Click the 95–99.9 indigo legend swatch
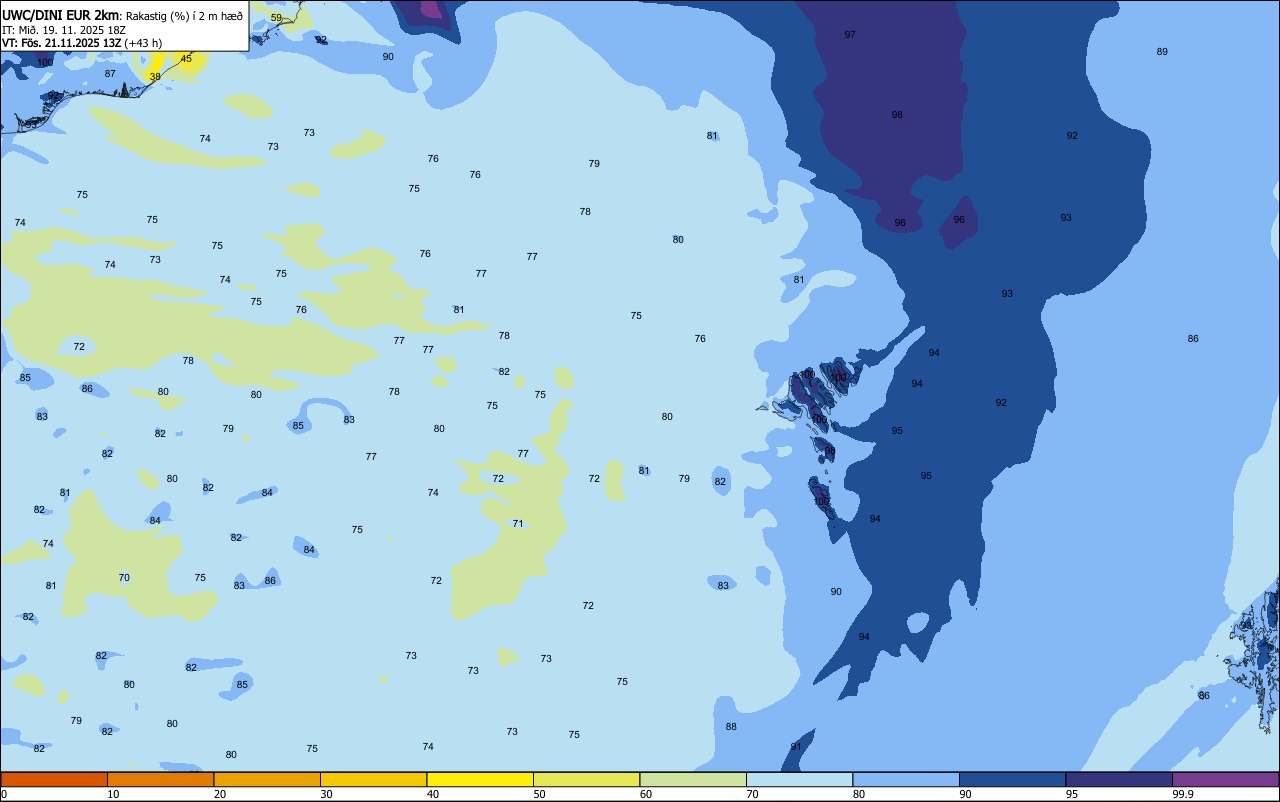 [x=1119, y=779]
